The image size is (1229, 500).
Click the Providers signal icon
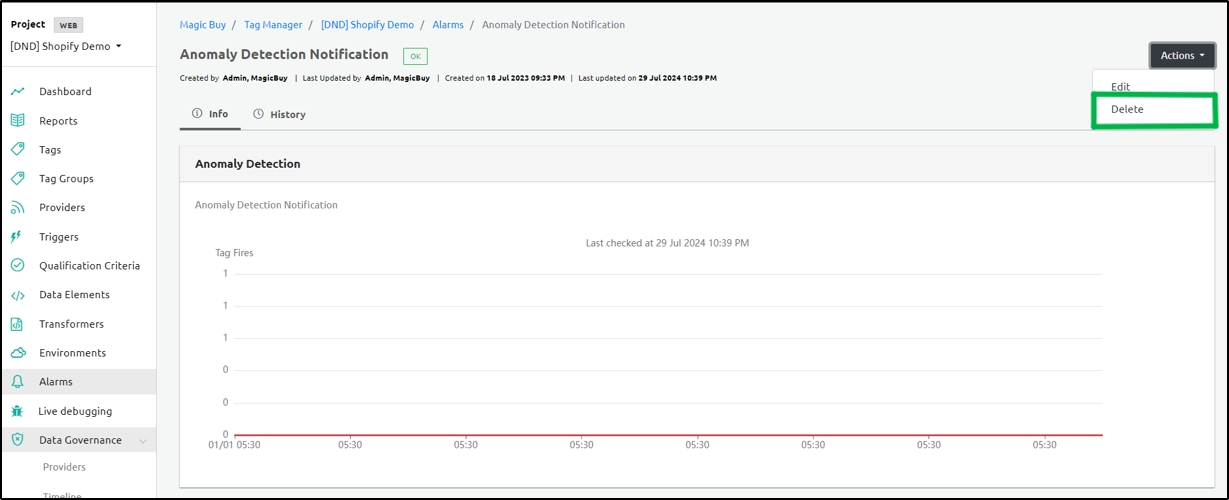click(18, 207)
